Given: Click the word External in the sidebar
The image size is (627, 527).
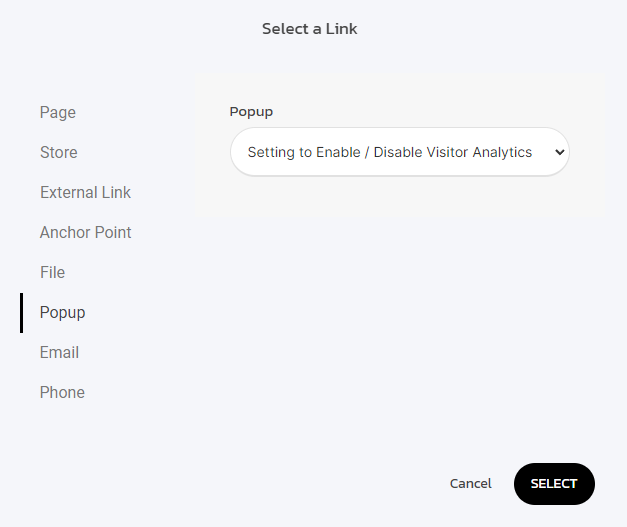Looking at the screenshot, I should pyautogui.click(x=67, y=192).
